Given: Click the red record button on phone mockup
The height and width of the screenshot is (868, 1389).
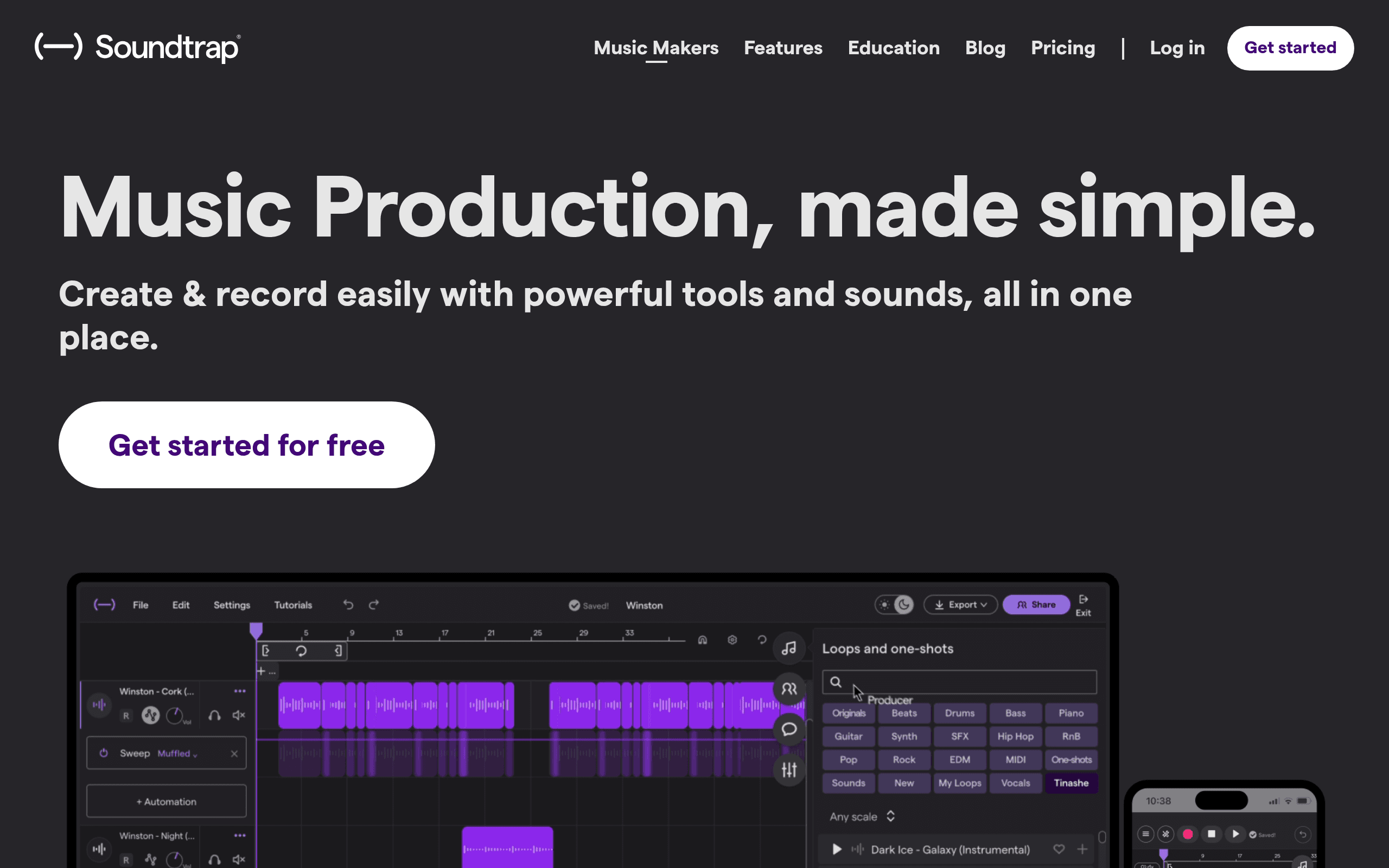Looking at the screenshot, I should [1188, 834].
